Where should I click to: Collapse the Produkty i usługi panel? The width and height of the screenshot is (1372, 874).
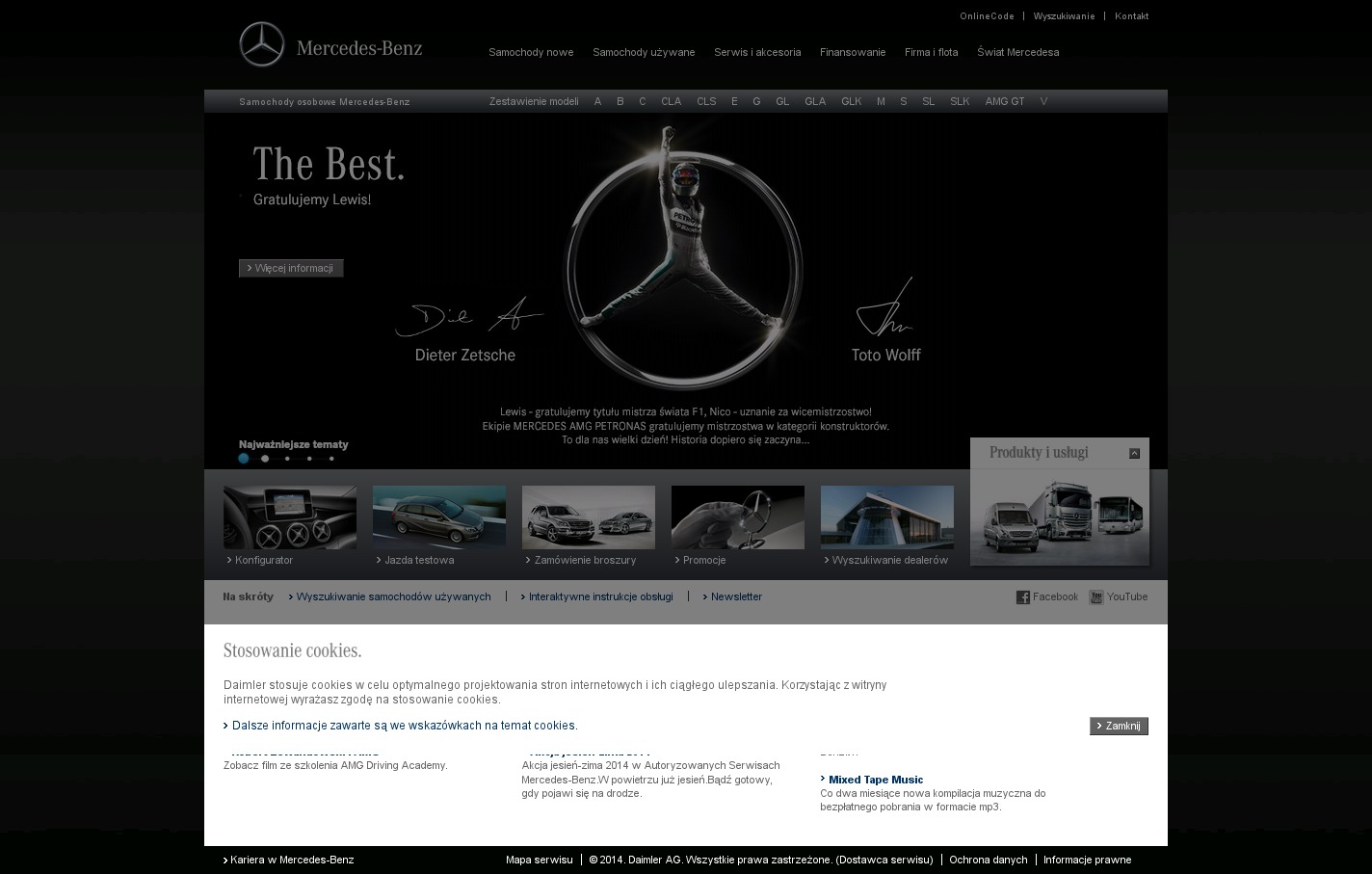(x=1134, y=453)
